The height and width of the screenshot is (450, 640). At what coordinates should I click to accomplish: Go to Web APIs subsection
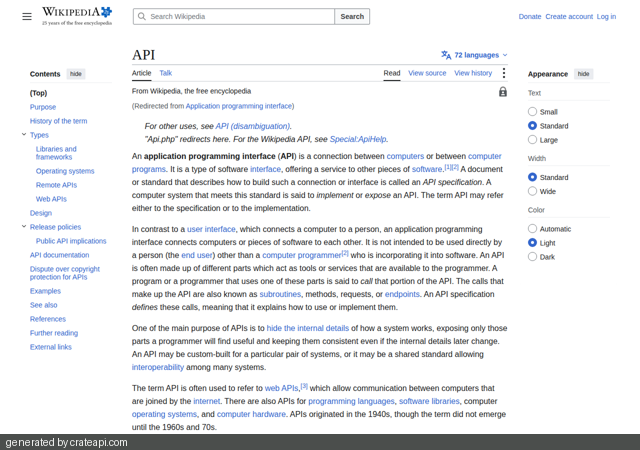[x=51, y=199]
